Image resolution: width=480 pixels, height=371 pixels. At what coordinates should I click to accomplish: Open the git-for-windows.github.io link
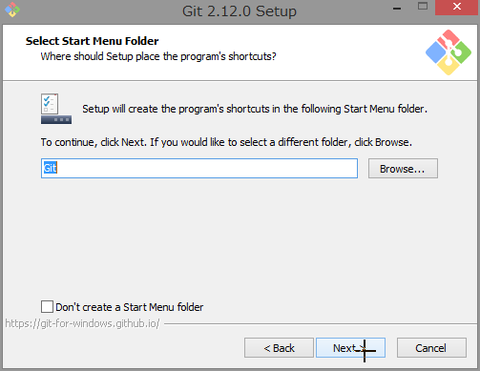click(x=83, y=323)
